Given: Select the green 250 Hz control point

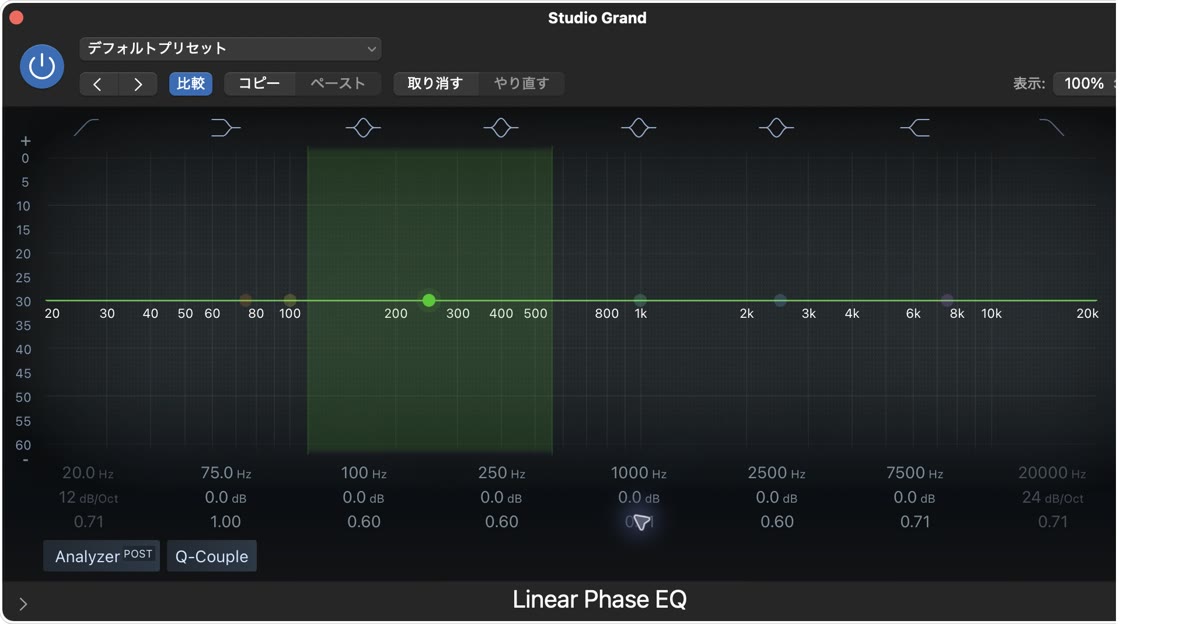Looking at the screenshot, I should point(429,300).
